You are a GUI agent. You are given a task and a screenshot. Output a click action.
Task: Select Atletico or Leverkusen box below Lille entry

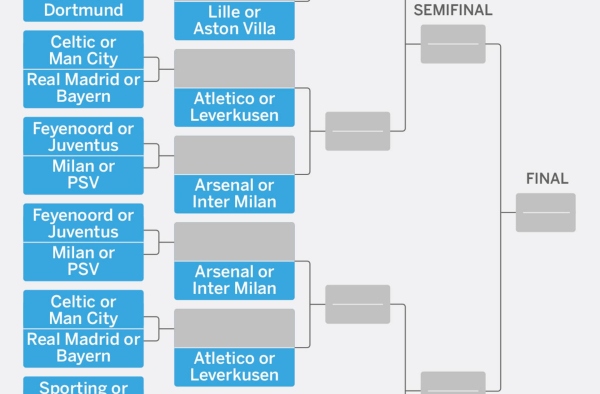(x=234, y=107)
